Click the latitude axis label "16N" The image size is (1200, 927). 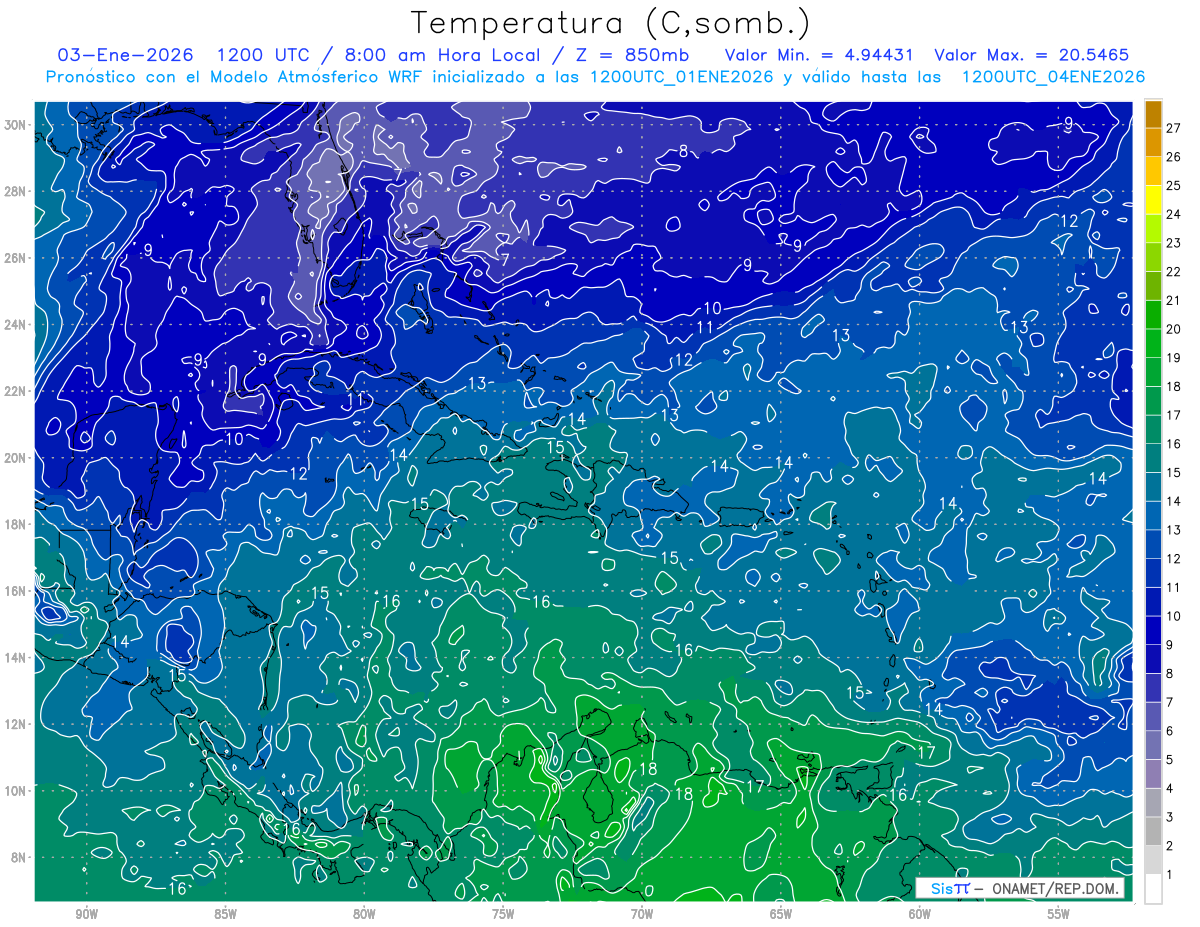pyautogui.click(x=16, y=591)
